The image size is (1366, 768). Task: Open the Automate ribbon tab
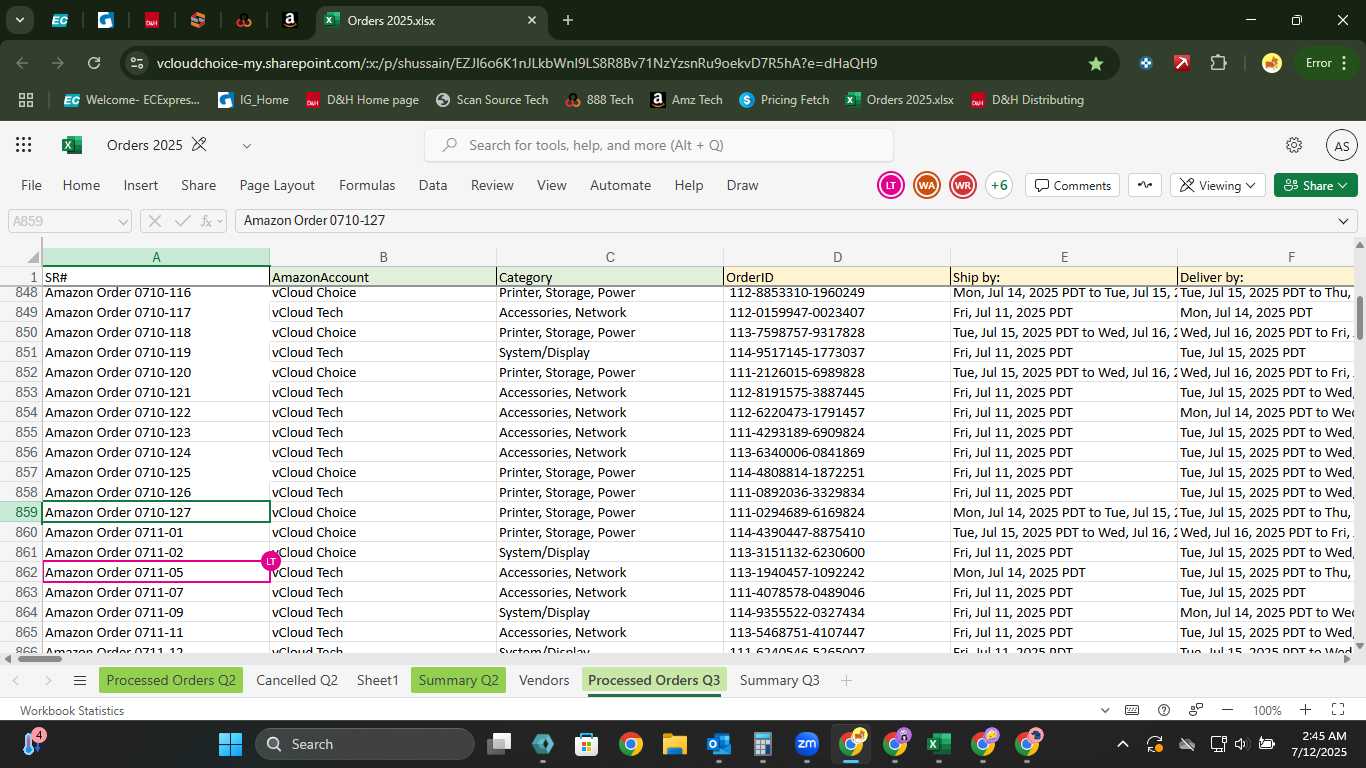pos(620,185)
